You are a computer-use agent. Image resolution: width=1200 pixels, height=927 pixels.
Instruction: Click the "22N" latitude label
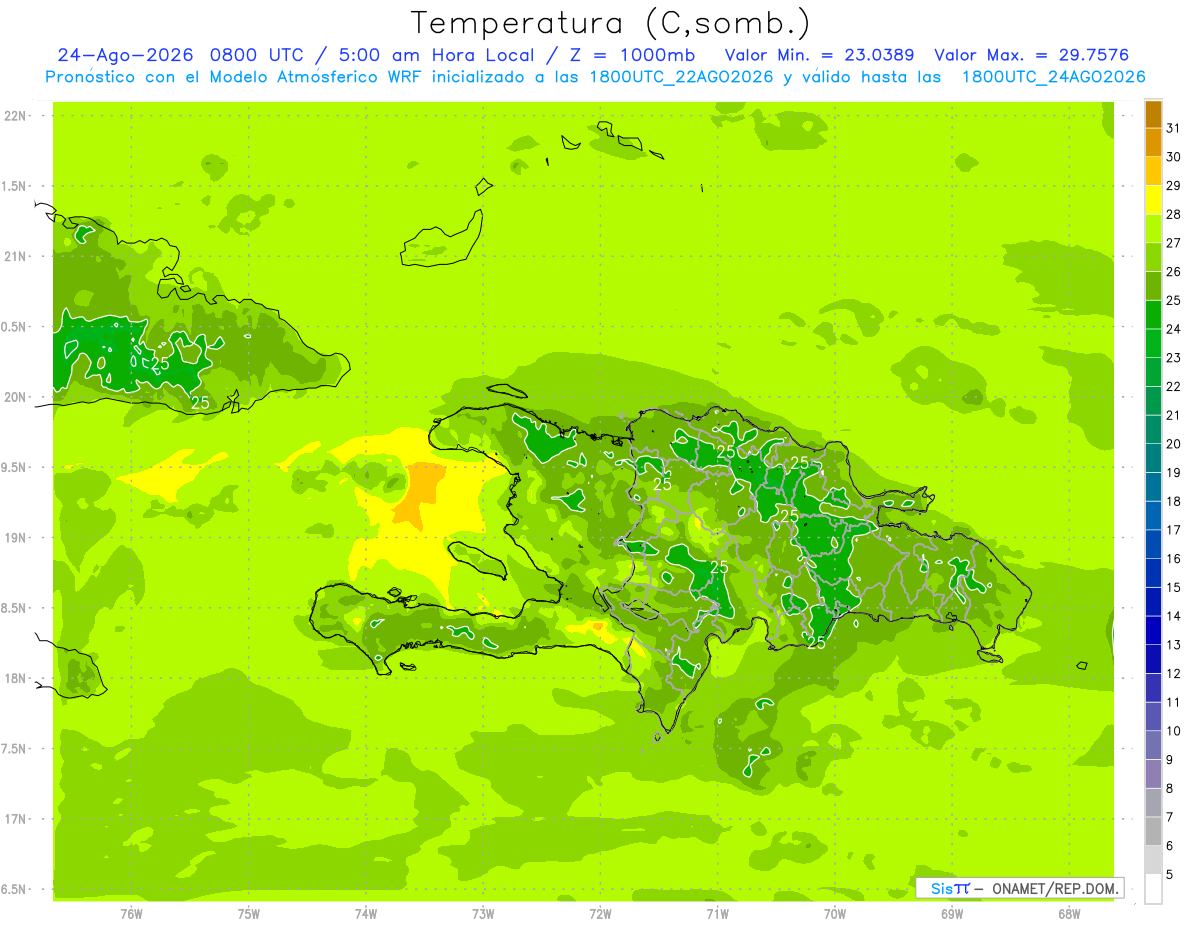click(x=15, y=116)
